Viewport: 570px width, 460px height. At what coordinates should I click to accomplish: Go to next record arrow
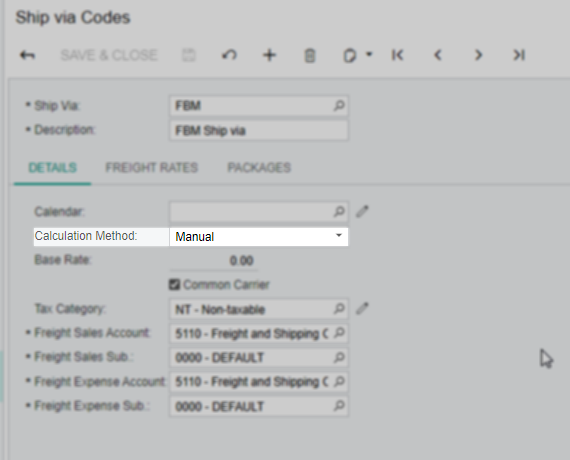click(x=478, y=55)
